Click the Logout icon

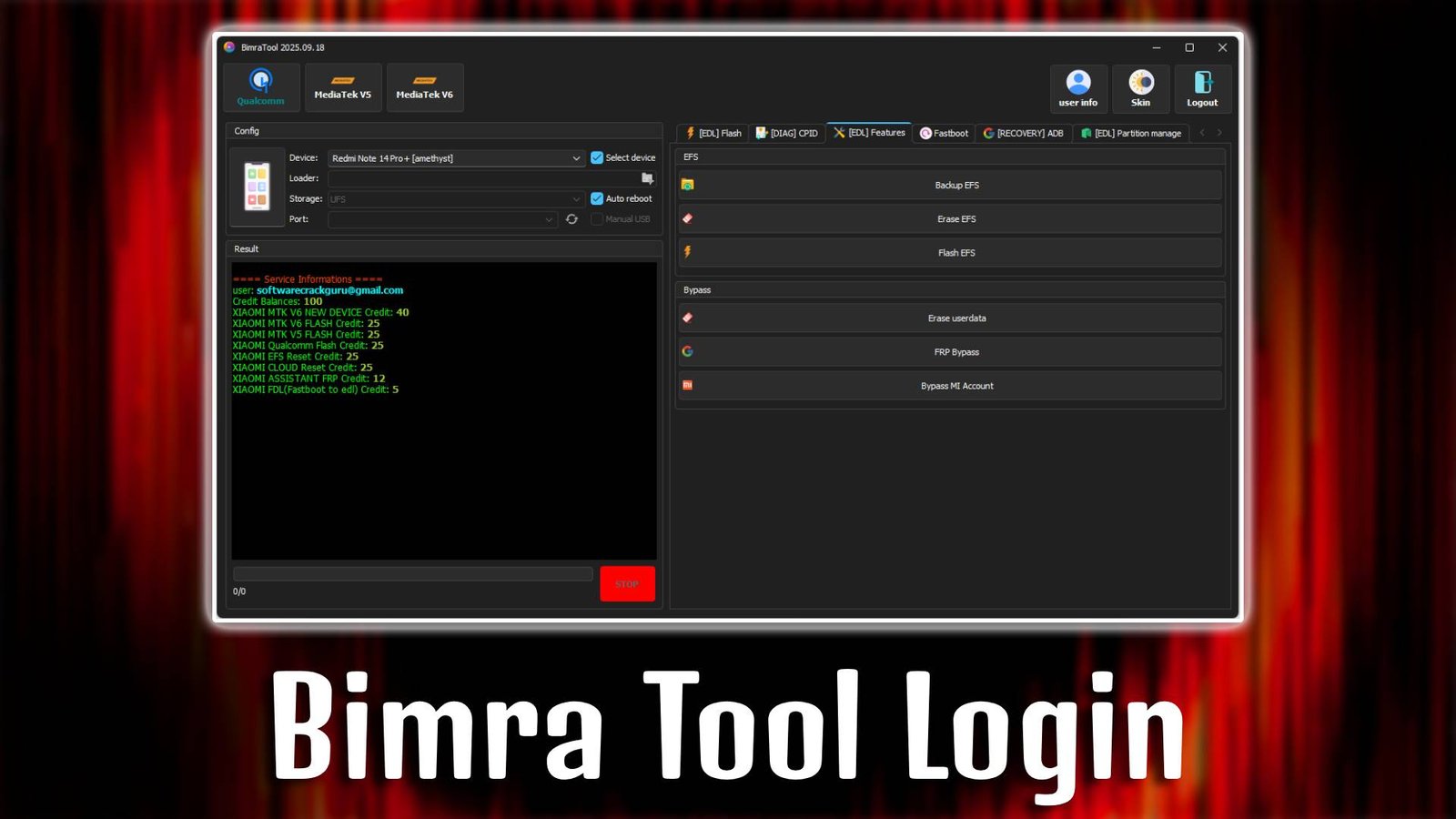click(1203, 86)
